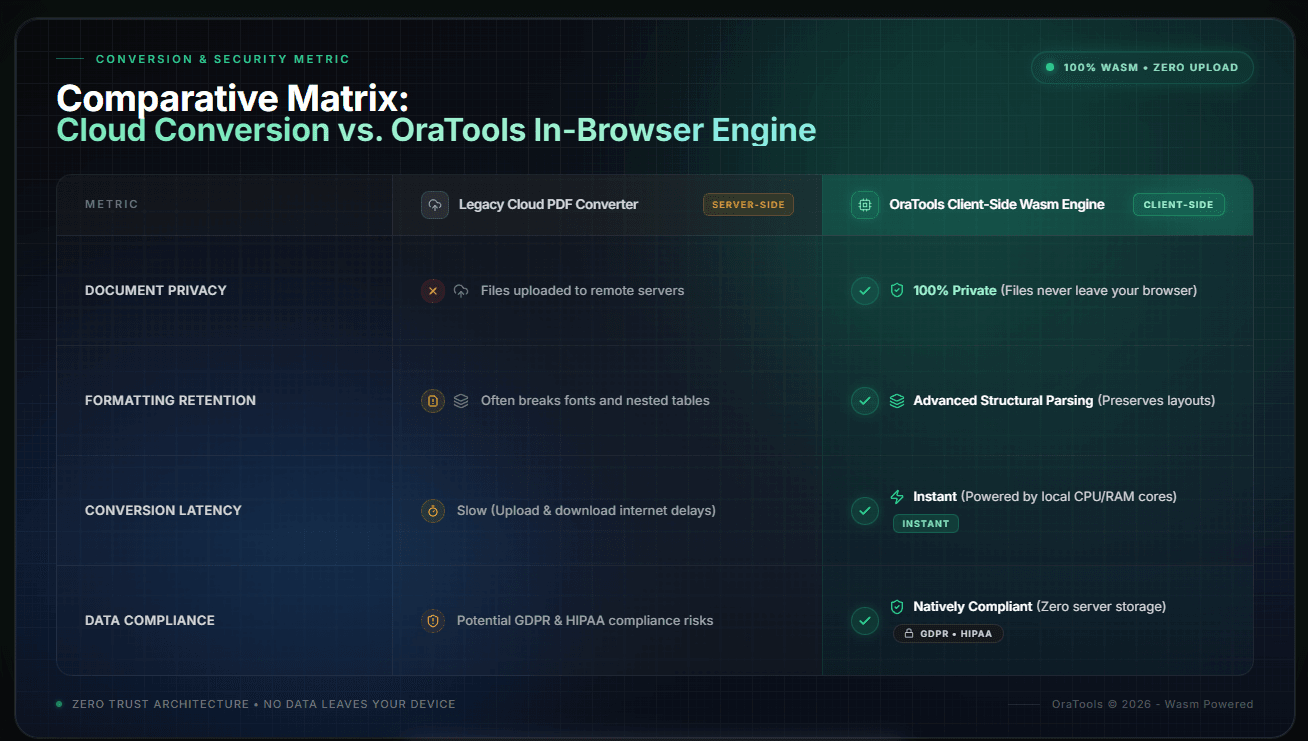This screenshot has width=1308, height=741.
Task: Click '(Files never leave your browser)' text
Action: click(x=1099, y=291)
